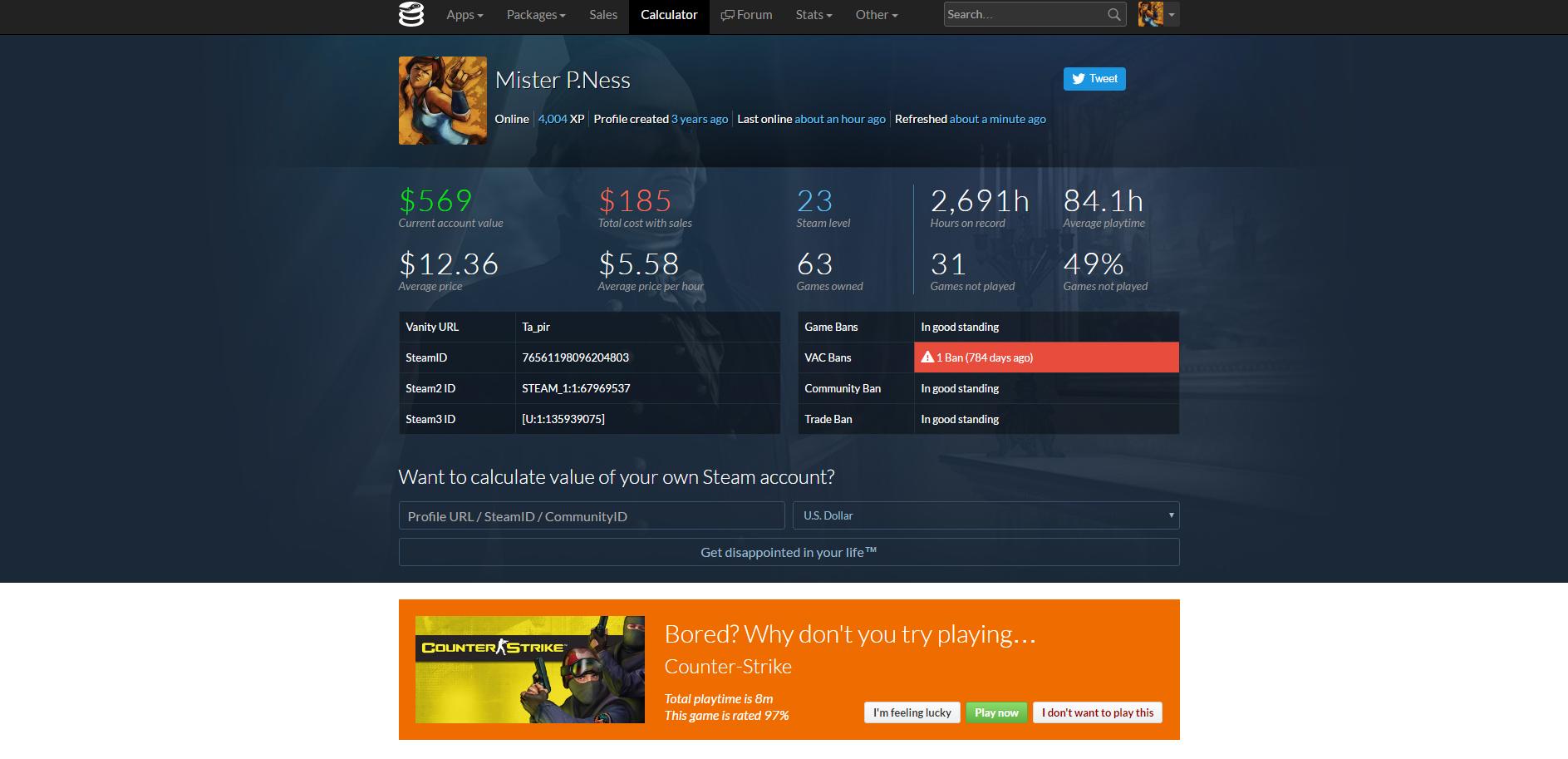Click the 63 games owned value
Screen dimensions: 1568x759
point(814,264)
